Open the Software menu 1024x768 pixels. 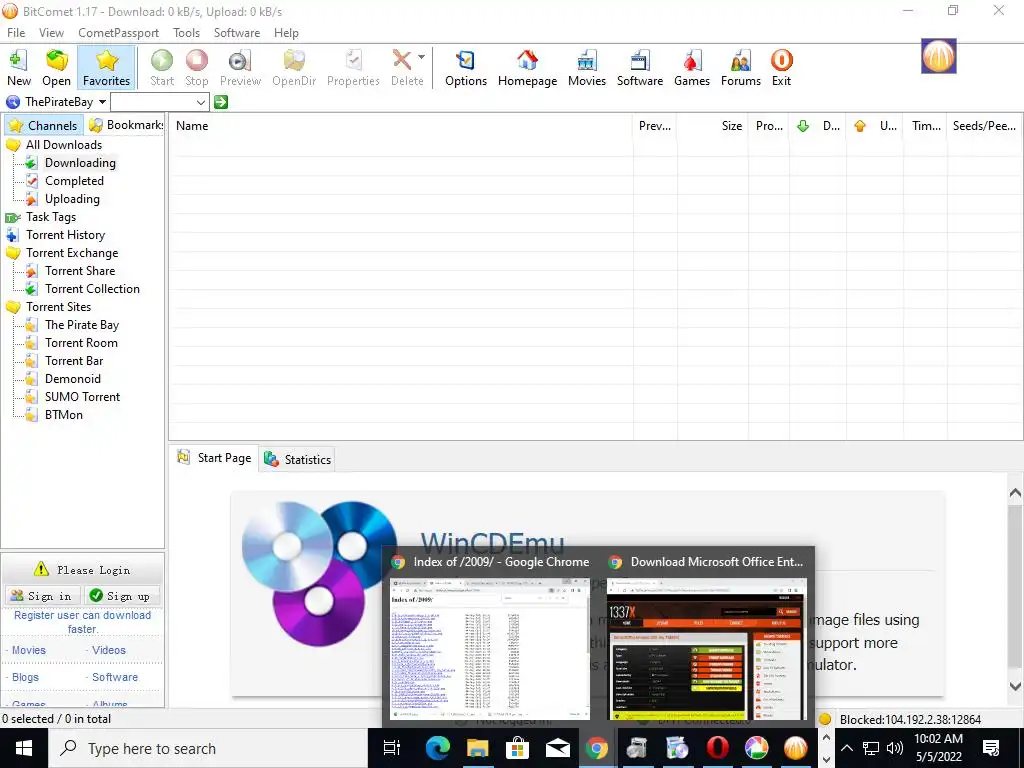pos(236,33)
